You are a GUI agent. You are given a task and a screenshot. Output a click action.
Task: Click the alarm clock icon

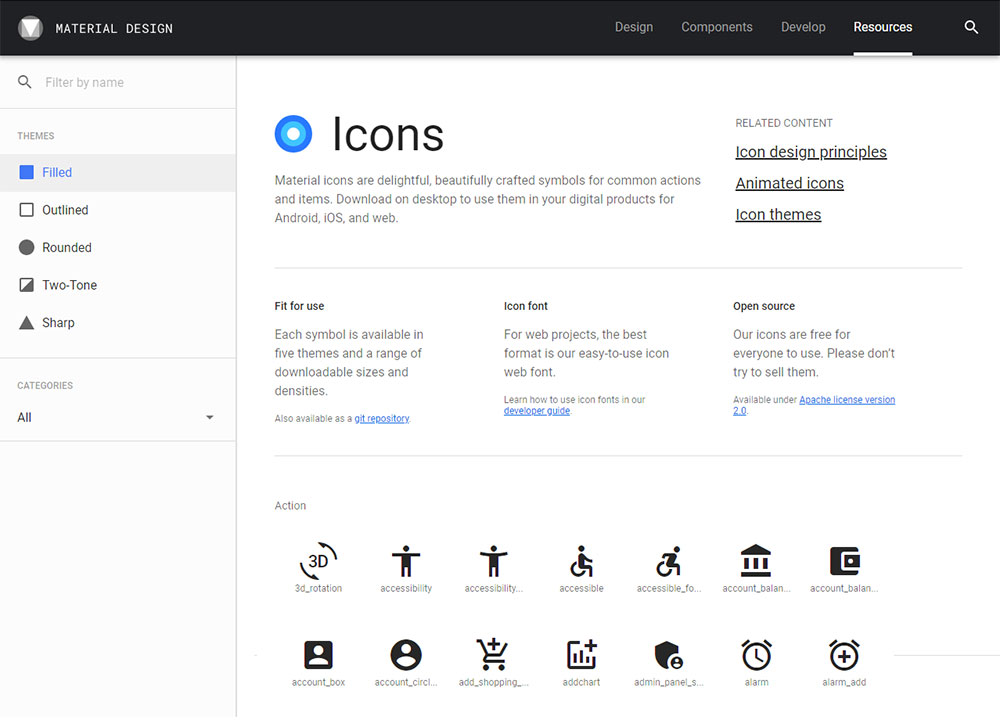(x=756, y=655)
